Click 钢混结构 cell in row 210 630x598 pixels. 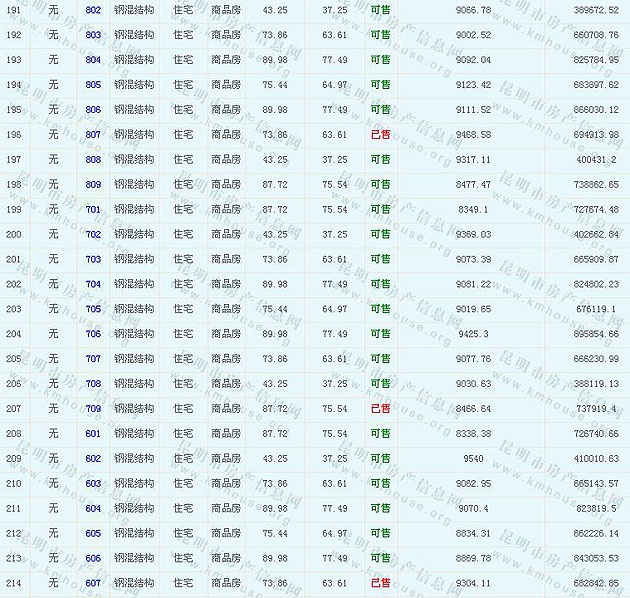tap(134, 484)
